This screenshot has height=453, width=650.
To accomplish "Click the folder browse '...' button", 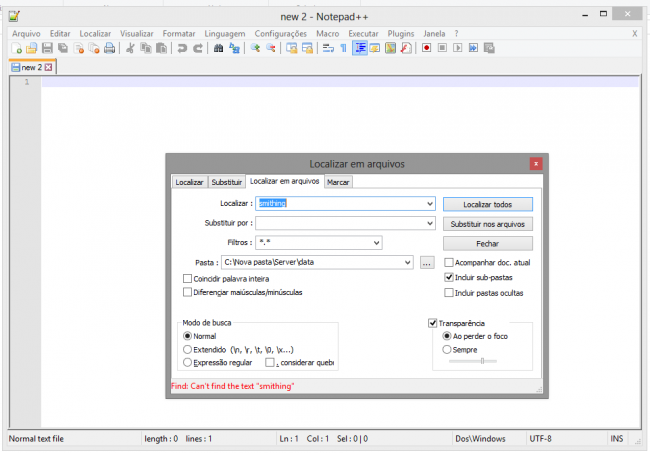I will [x=427, y=262].
